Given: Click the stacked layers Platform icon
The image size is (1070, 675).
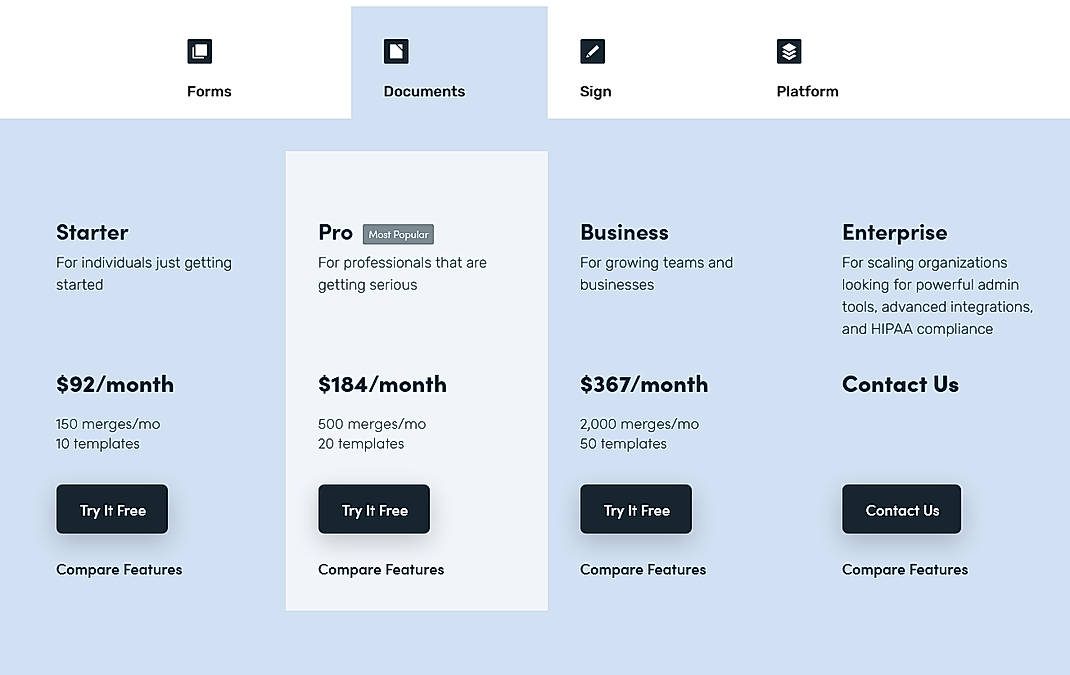Looking at the screenshot, I should (788, 51).
